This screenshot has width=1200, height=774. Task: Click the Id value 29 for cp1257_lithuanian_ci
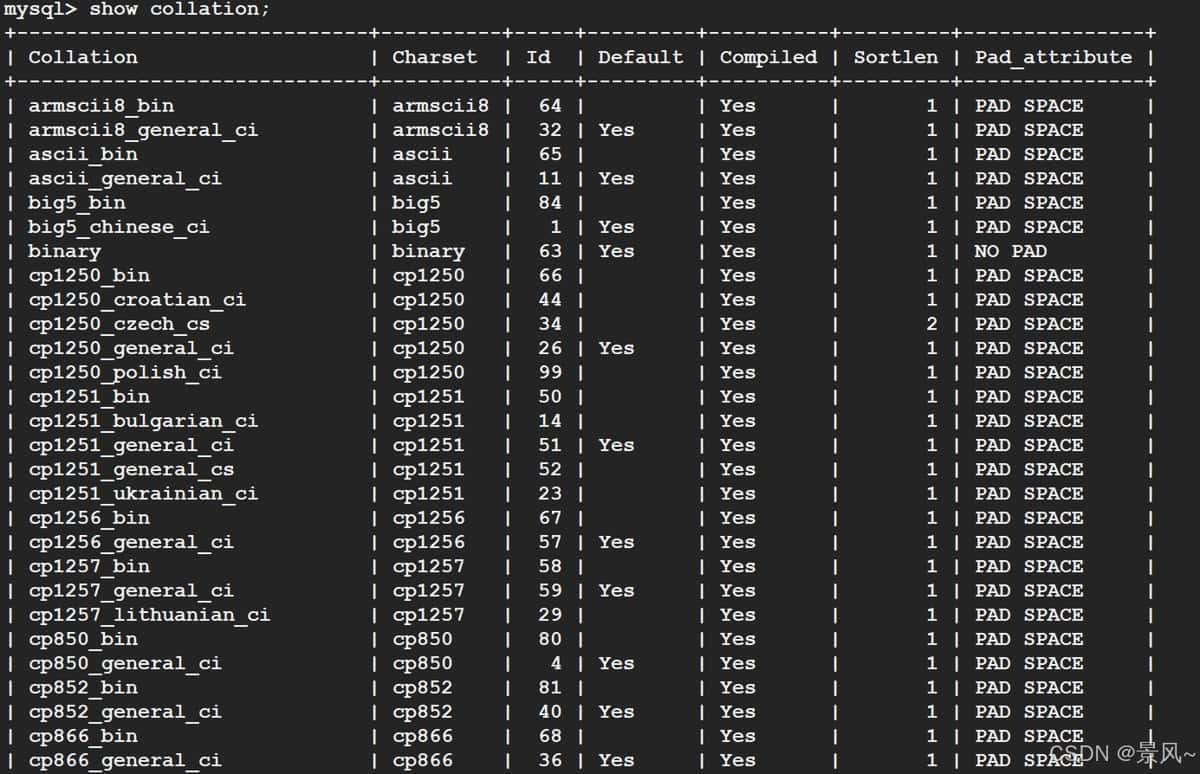(550, 614)
